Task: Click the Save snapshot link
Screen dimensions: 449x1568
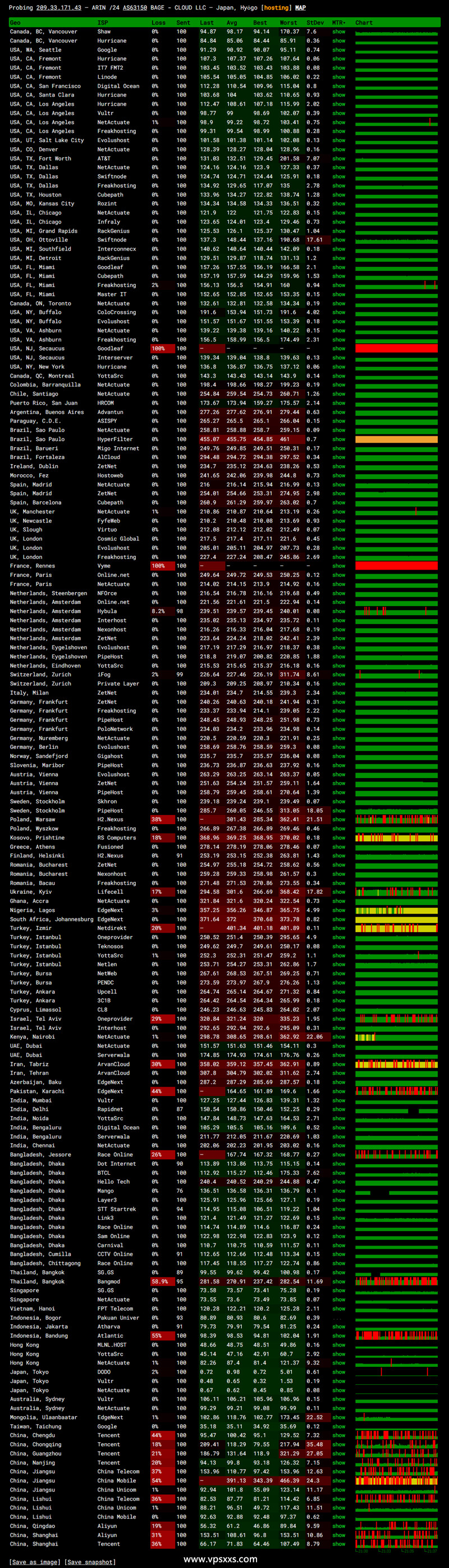Action: coord(90,1562)
